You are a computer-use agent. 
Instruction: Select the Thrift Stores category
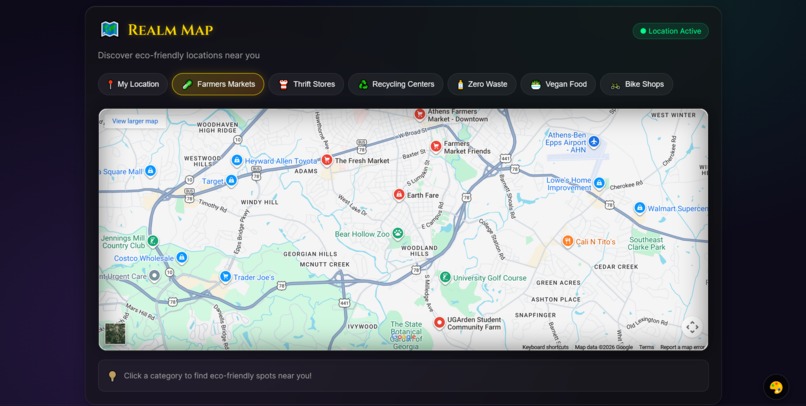coord(306,84)
